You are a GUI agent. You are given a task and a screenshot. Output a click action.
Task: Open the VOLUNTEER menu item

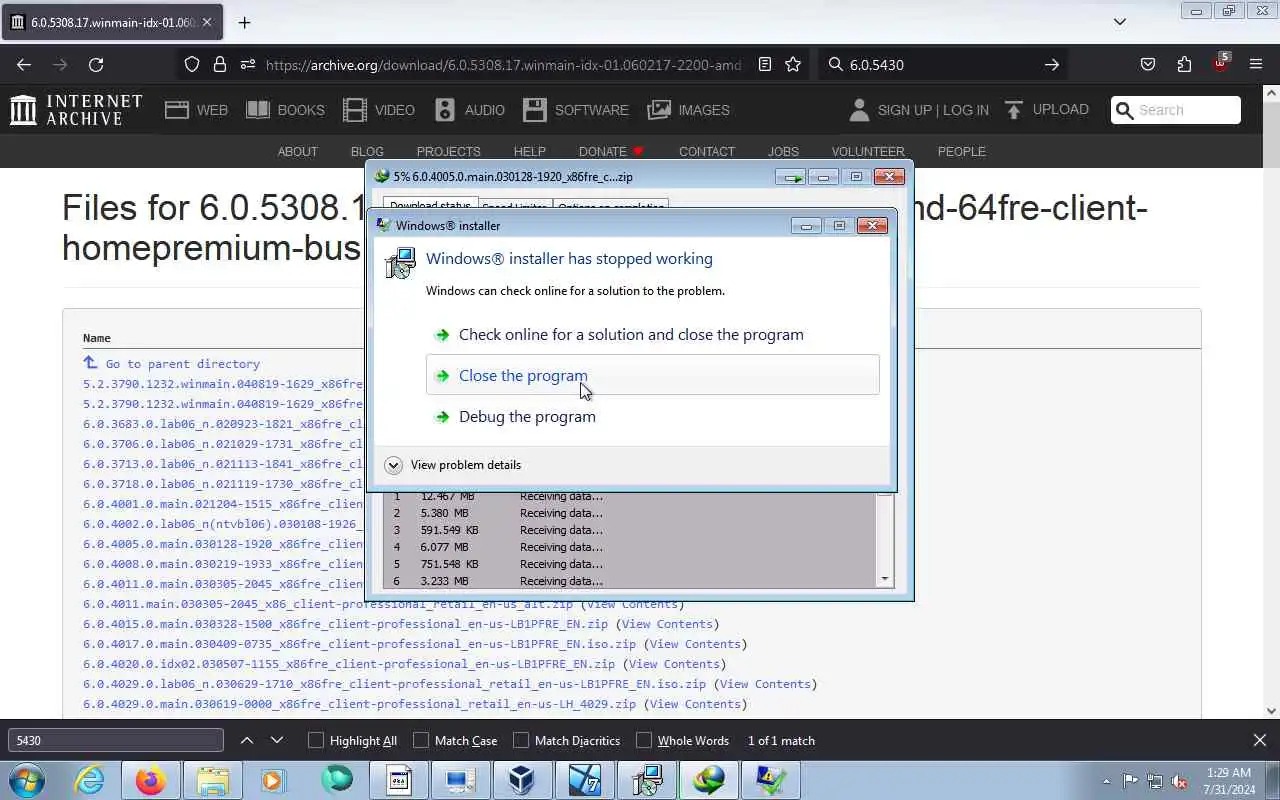(868, 152)
